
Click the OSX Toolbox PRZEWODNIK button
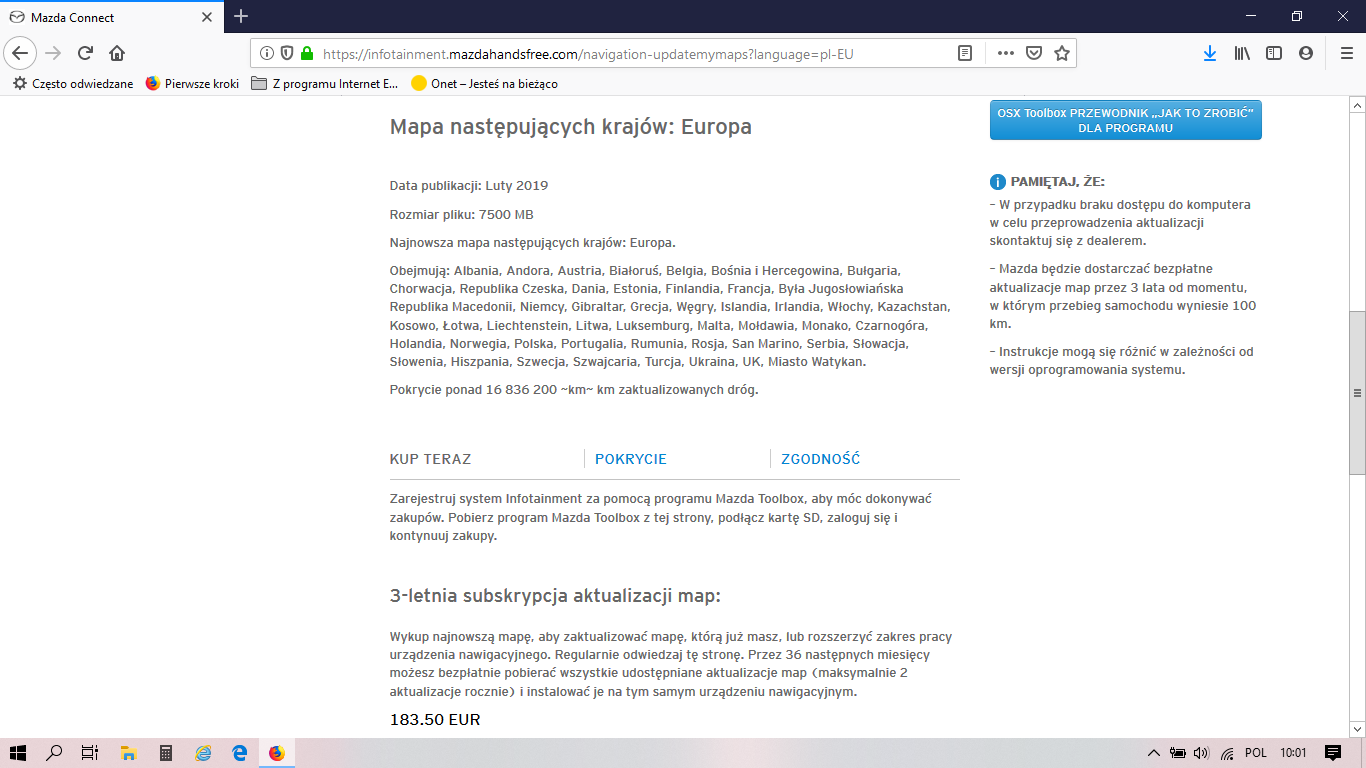click(x=1125, y=120)
